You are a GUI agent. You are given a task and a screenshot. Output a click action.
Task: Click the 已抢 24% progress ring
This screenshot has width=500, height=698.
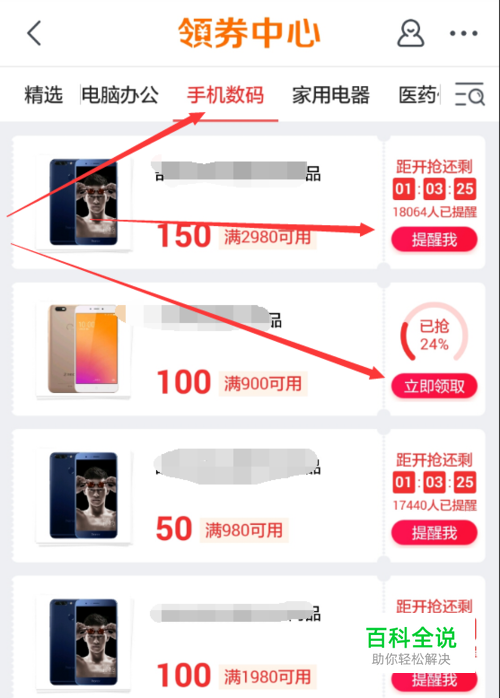pyautogui.click(x=434, y=335)
